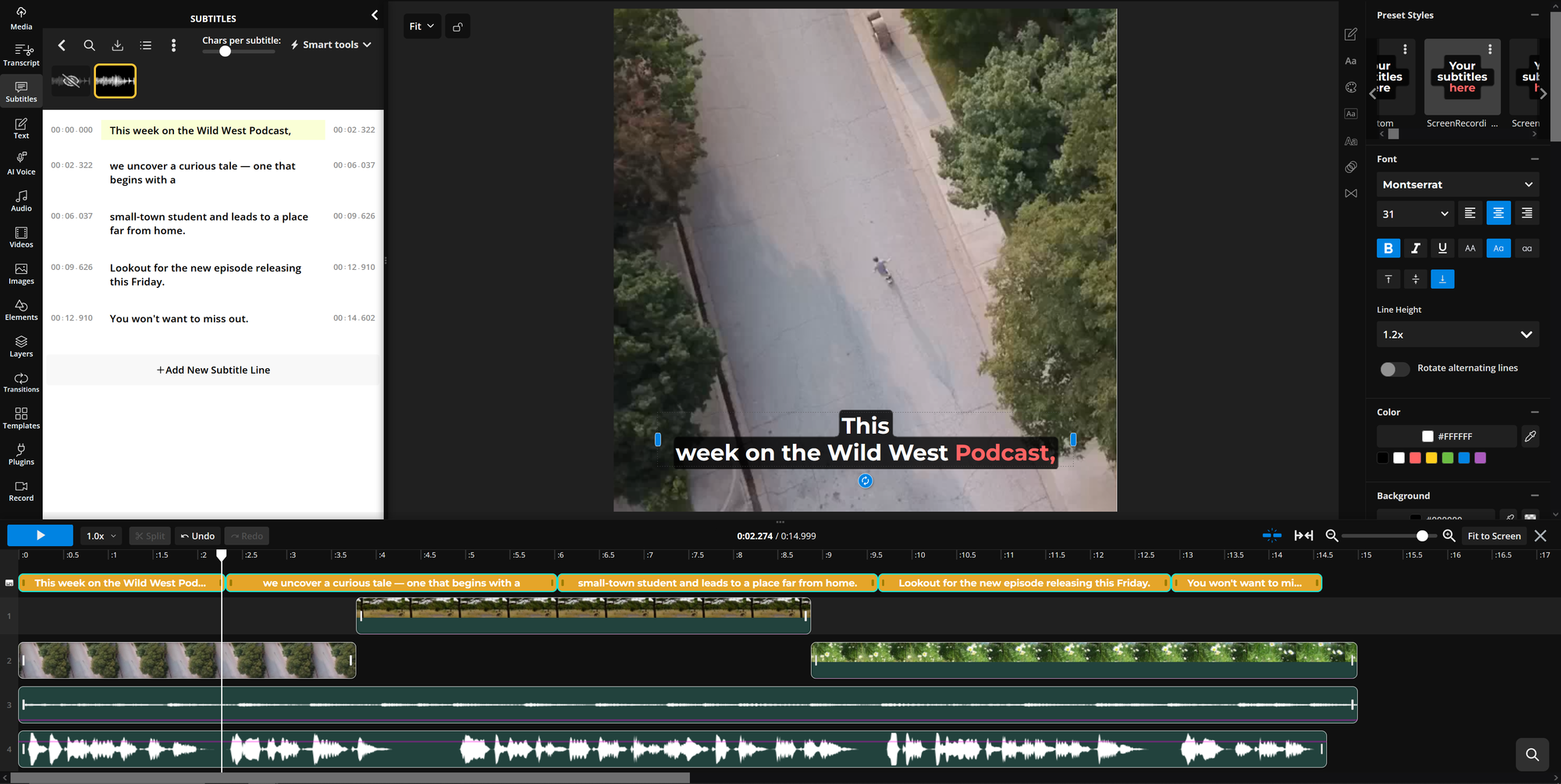Switch to the Templates panel
Screen dimensions: 1561x784
(20, 417)
